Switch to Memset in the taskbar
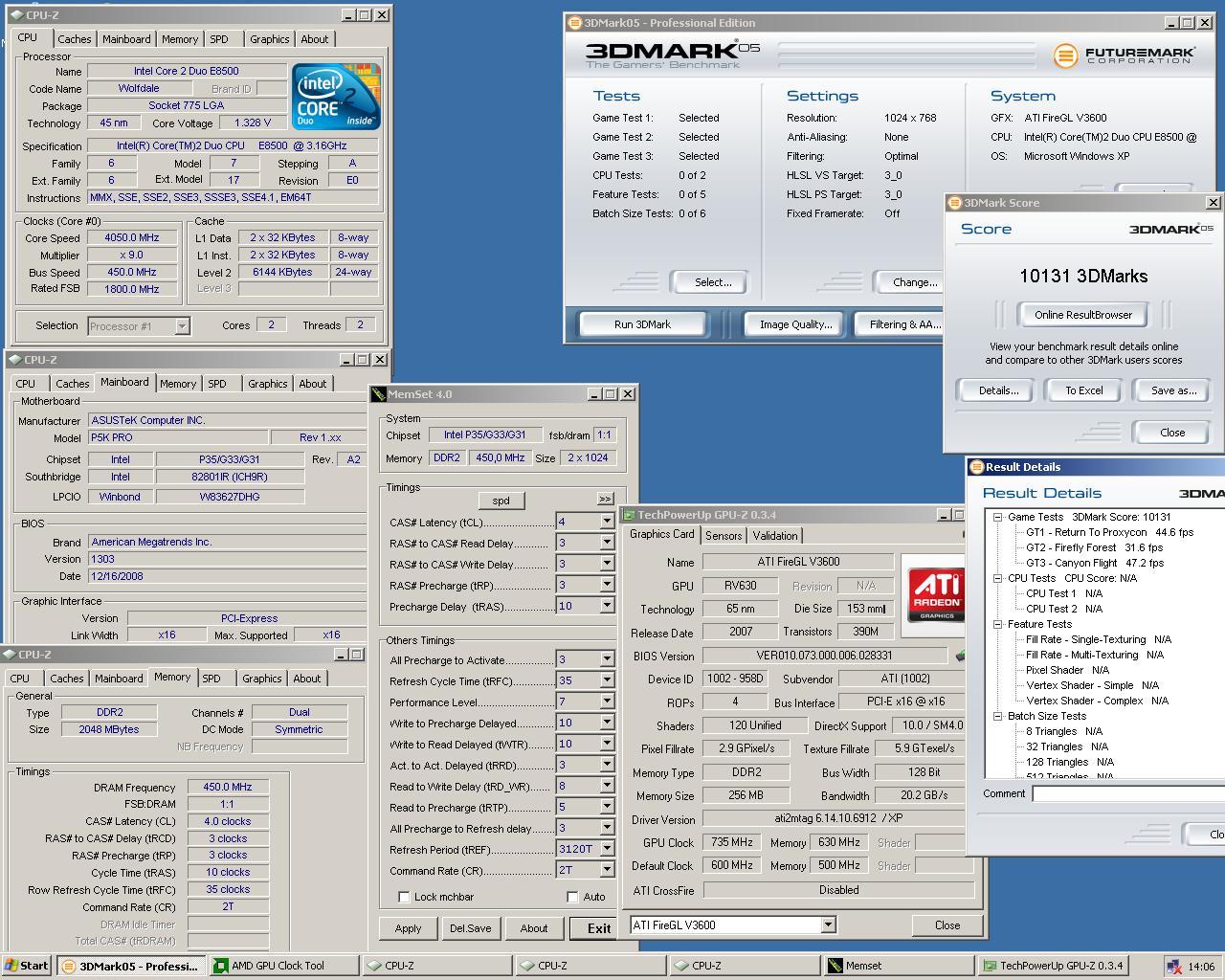 point(898,966)
